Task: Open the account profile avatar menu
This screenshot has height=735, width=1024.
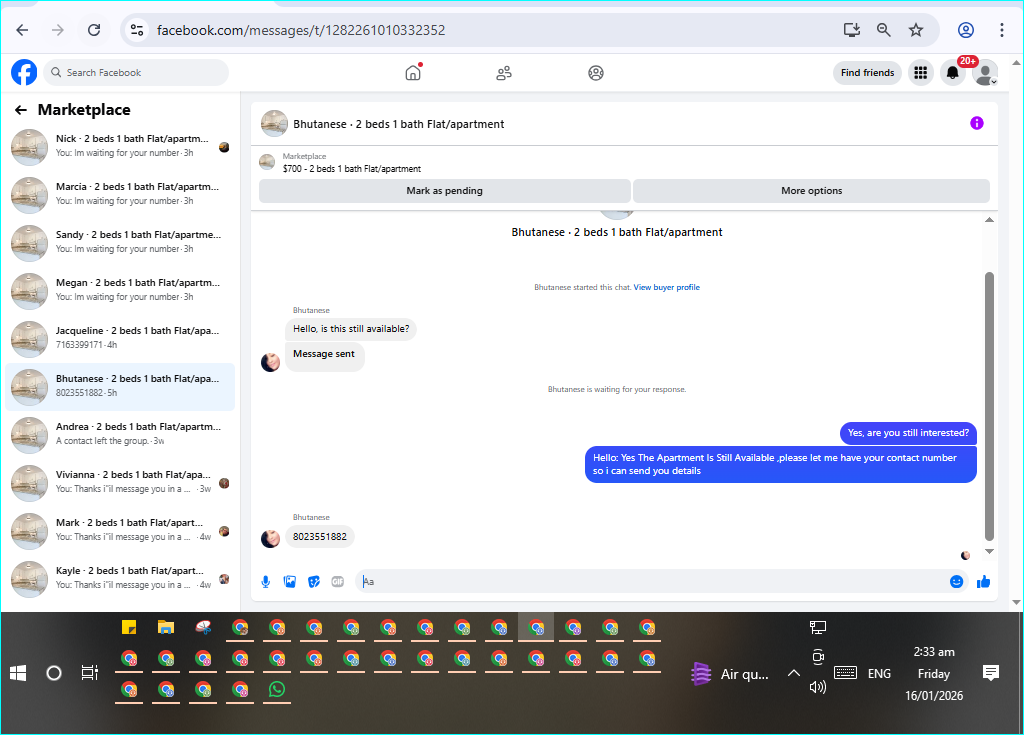Action: (x=985, y=73)
